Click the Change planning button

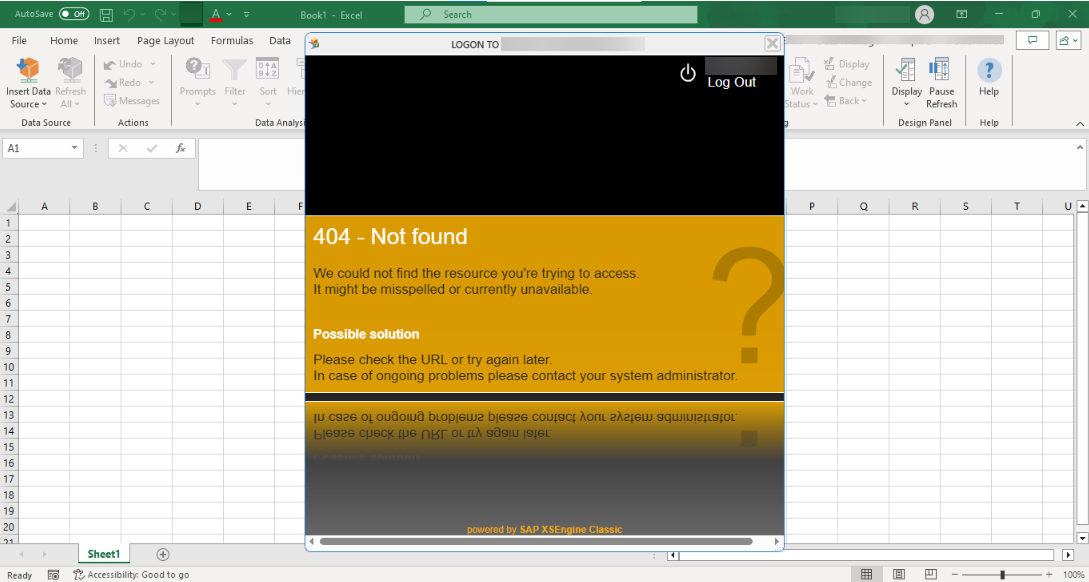848,82
